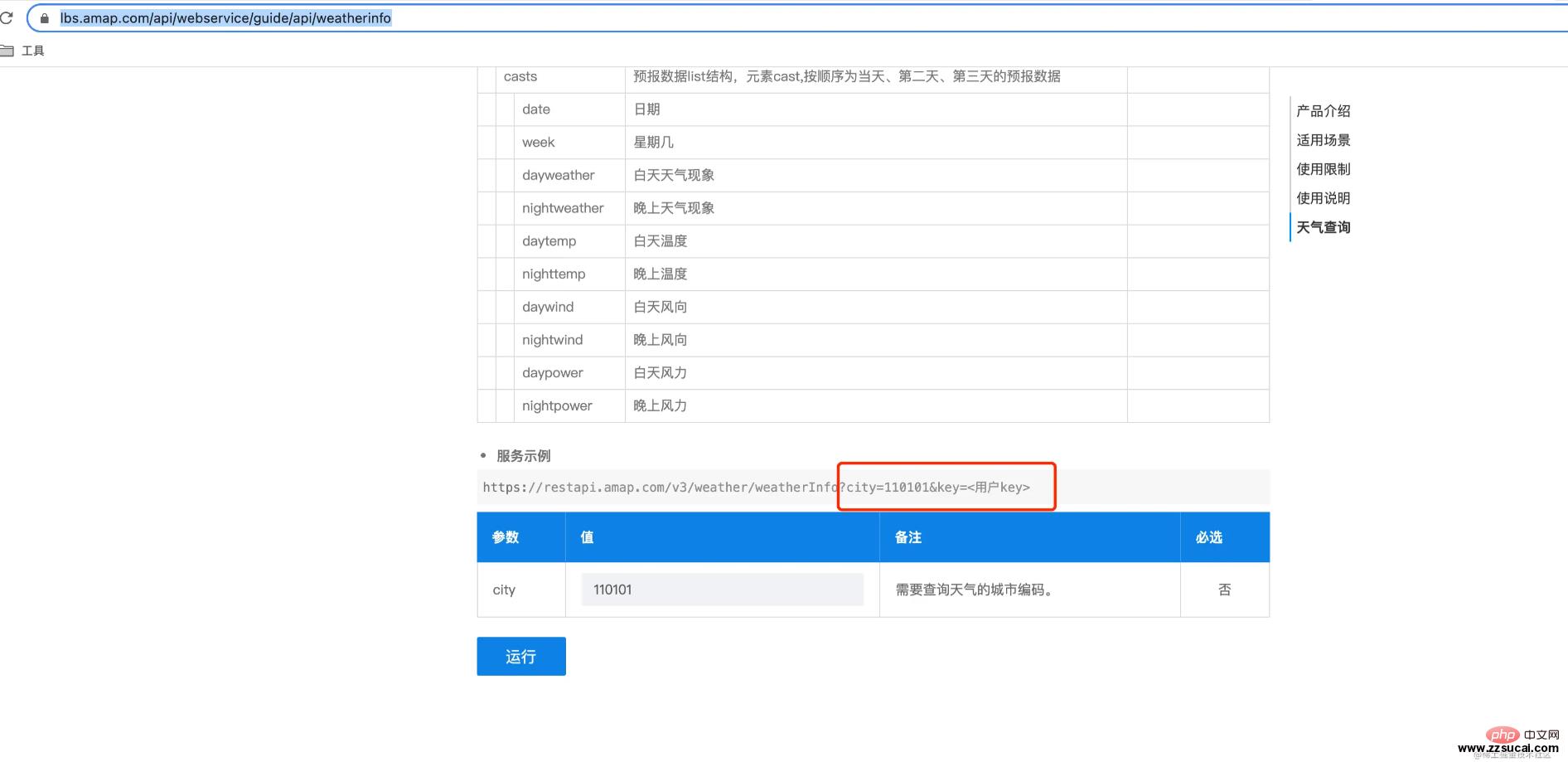Click the 预报数据list结构 description text
Screen dimensions: 1568x762
(x=847, y=76)
